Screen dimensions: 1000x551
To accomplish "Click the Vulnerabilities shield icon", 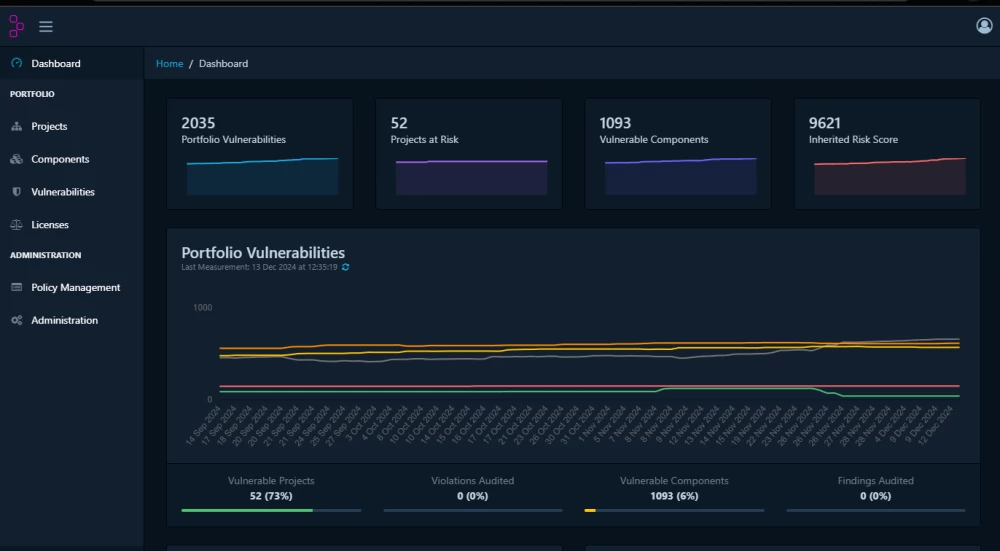I will point(16,192).
